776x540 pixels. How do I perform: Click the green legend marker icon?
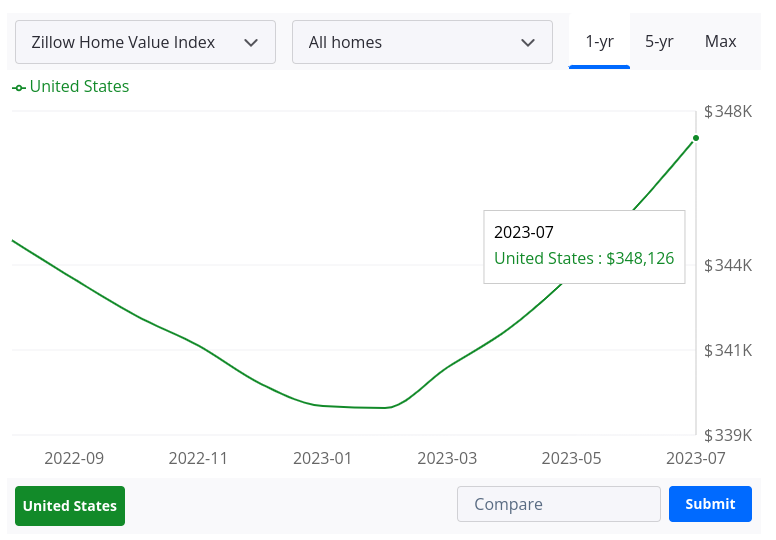[x=19, y=88]
